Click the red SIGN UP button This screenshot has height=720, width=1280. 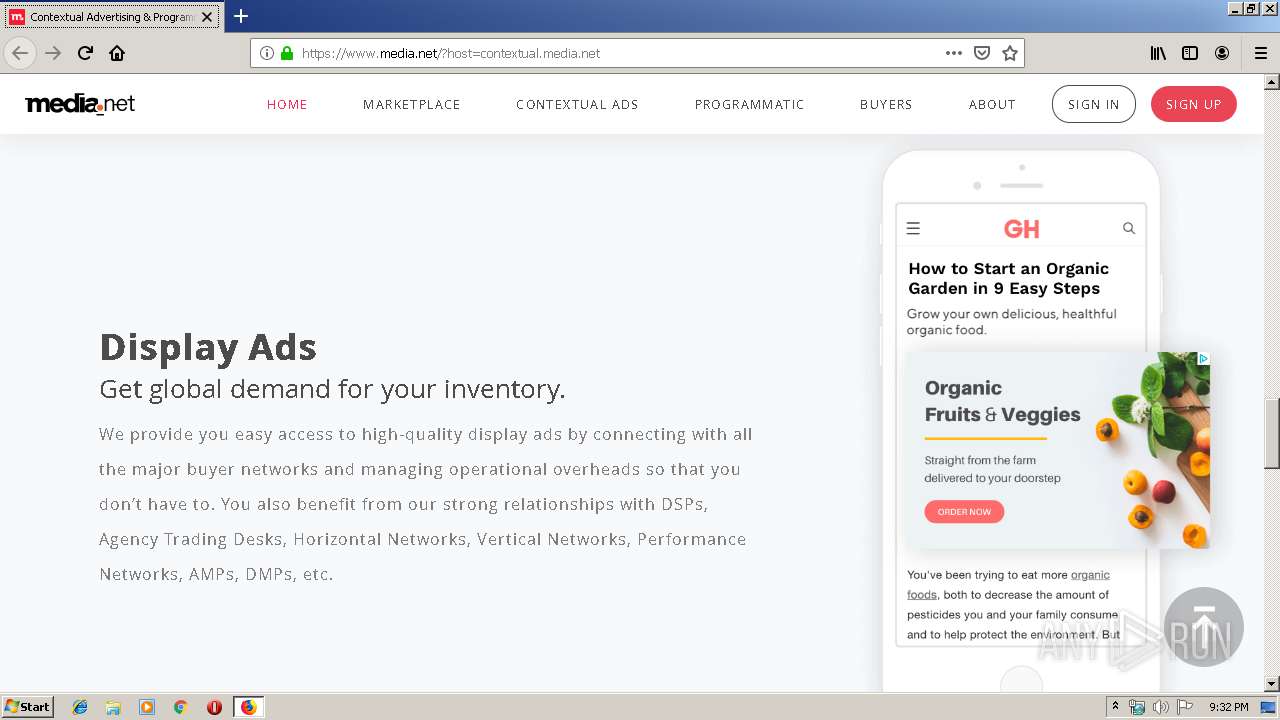click(1193, 104)
